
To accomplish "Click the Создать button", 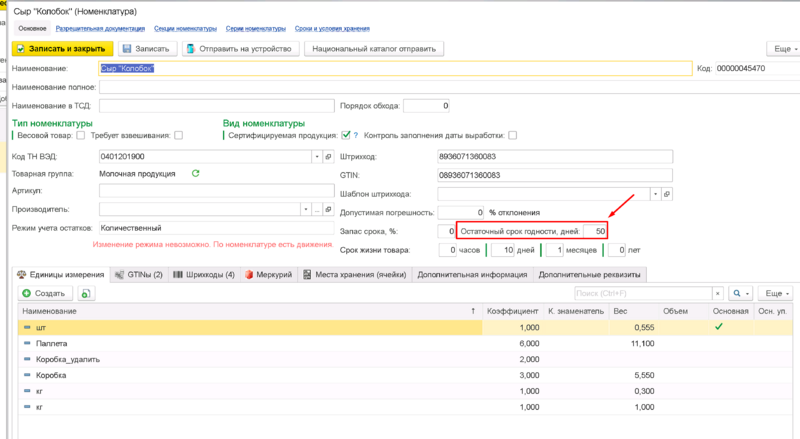I will coord(44,294).
